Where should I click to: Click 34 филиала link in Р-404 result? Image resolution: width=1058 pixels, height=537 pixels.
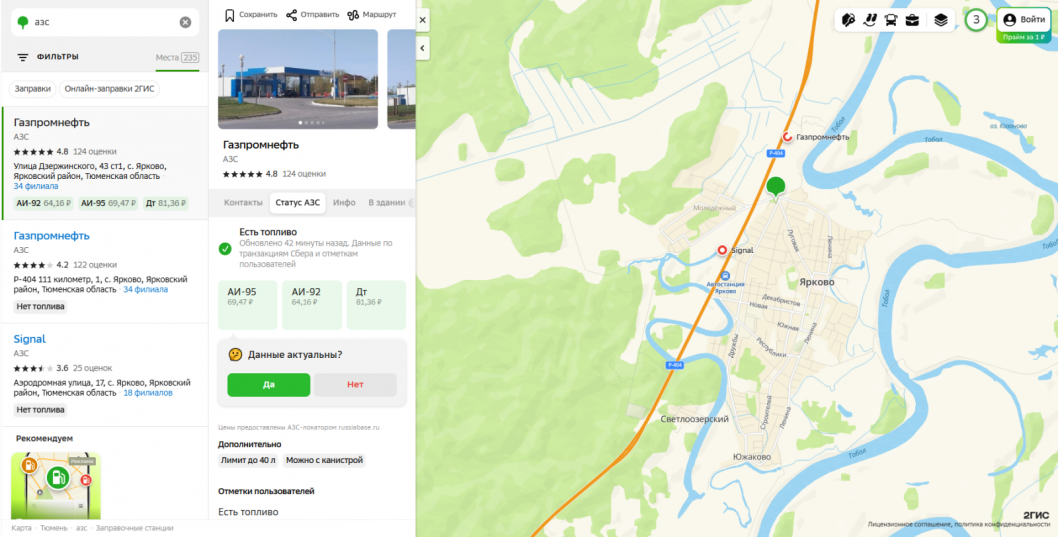click(145, 289)
